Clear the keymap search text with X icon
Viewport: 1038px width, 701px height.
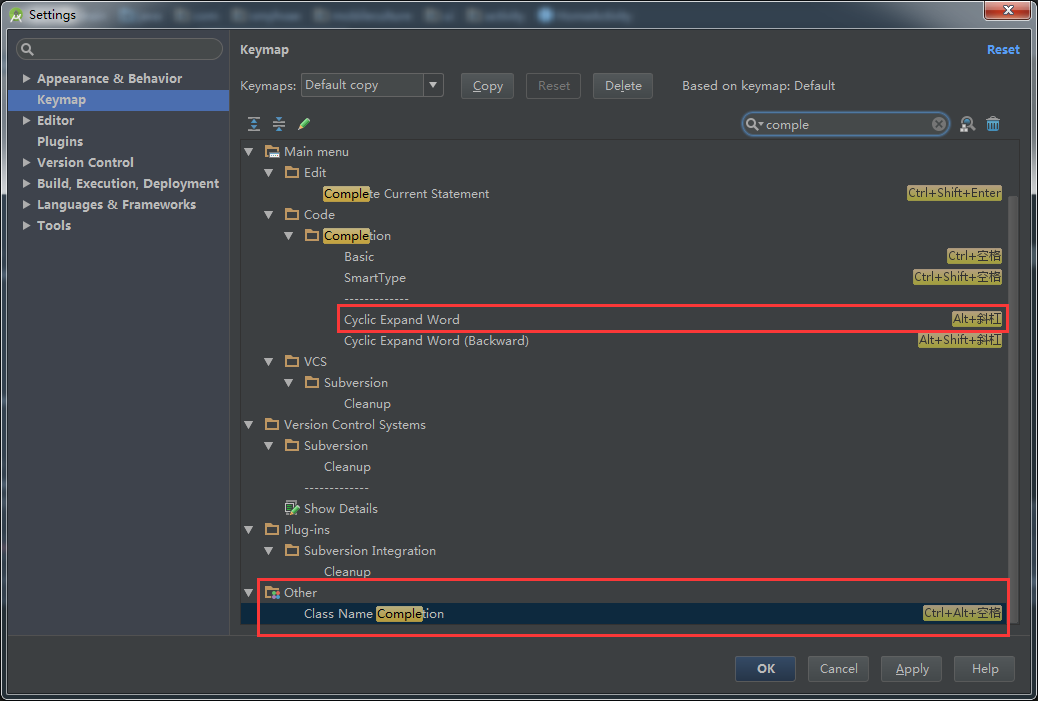click(939, 124)
